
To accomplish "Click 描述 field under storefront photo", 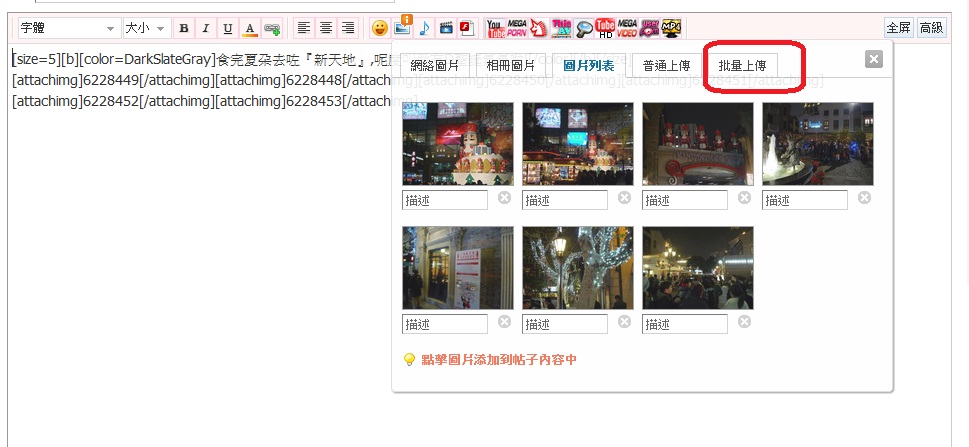I will click(x=445, y=324).
